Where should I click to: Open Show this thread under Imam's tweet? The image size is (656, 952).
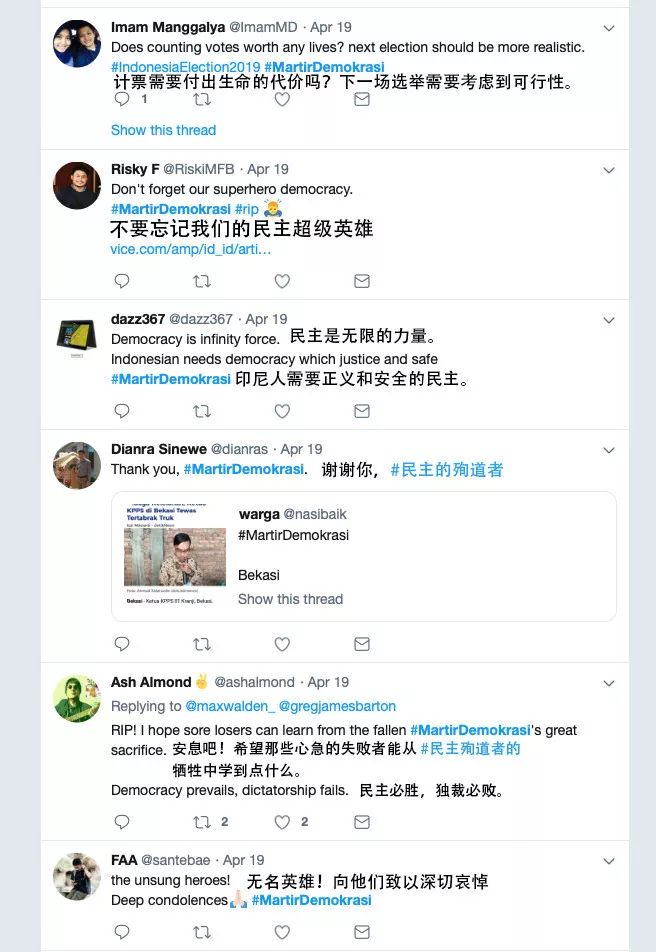point(163,130)
